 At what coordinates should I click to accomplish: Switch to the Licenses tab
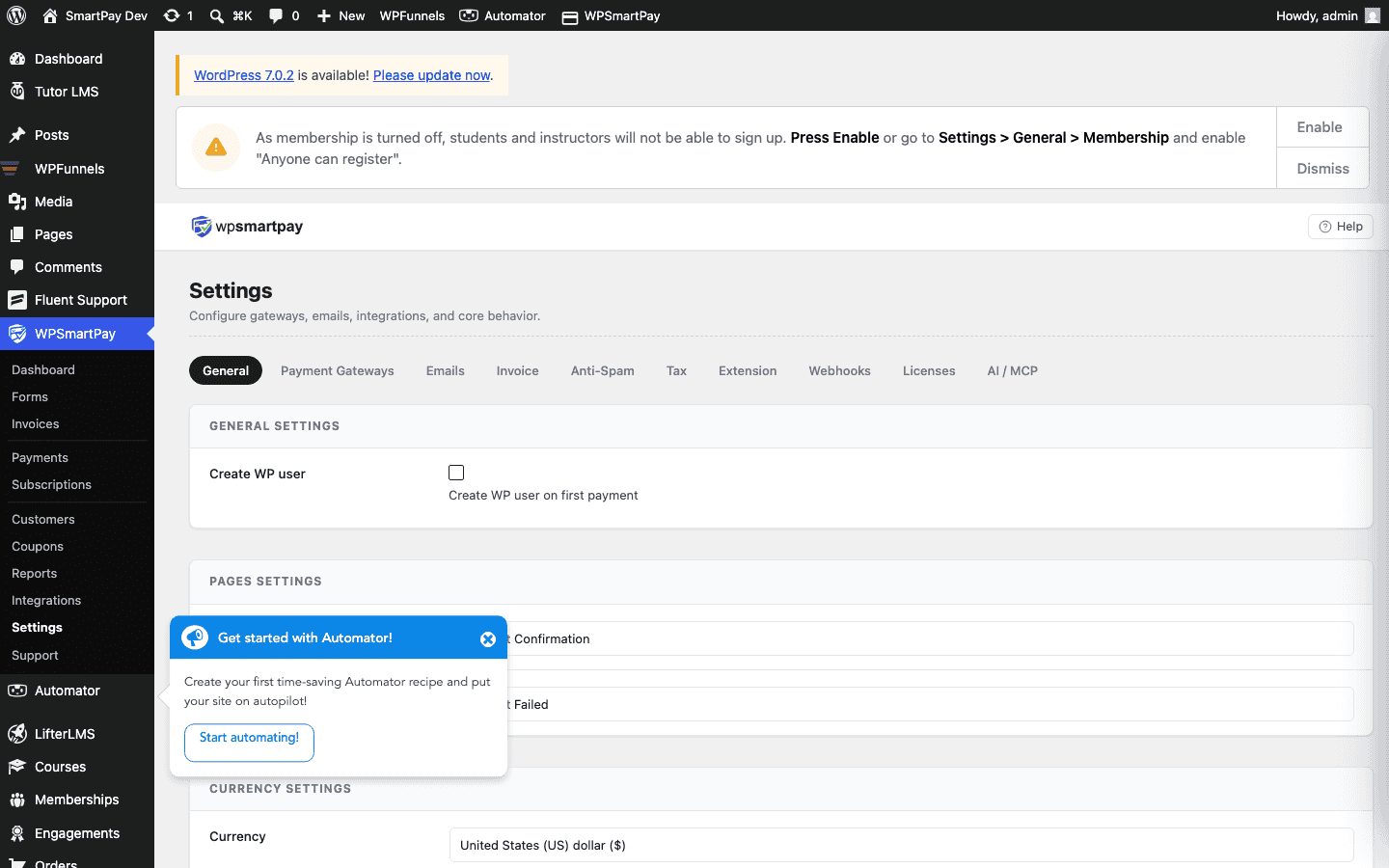pyautogui.click(x=929, y=370)
